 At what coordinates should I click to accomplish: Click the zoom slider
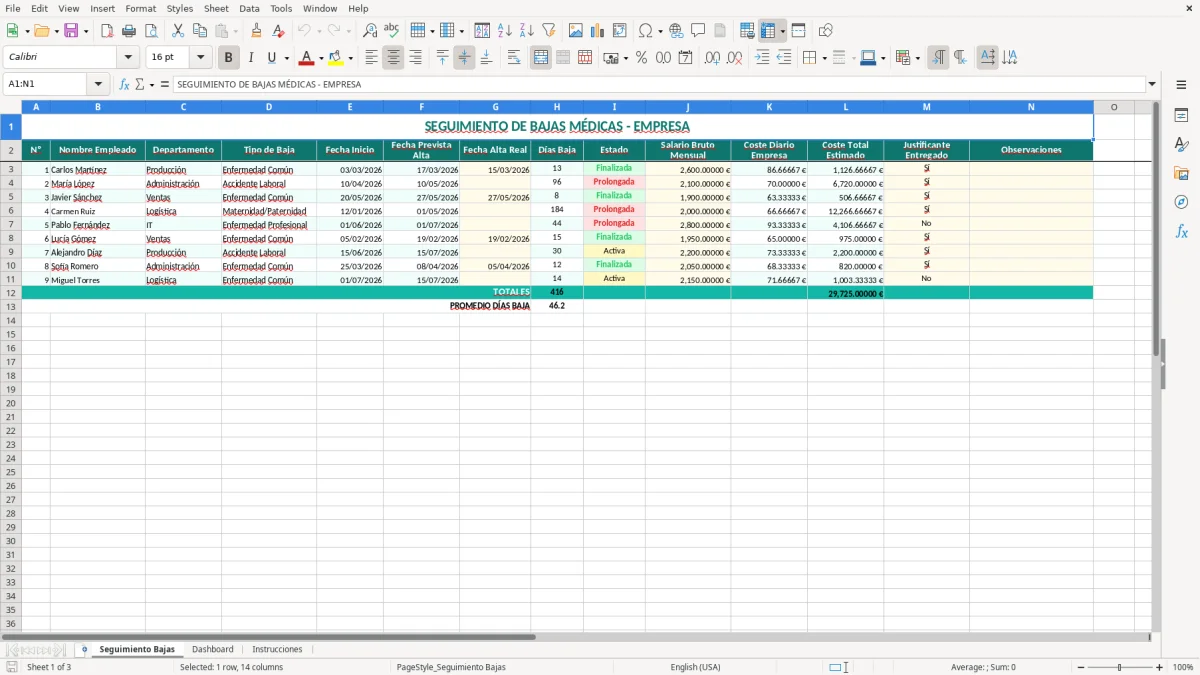click(1120, 667)
